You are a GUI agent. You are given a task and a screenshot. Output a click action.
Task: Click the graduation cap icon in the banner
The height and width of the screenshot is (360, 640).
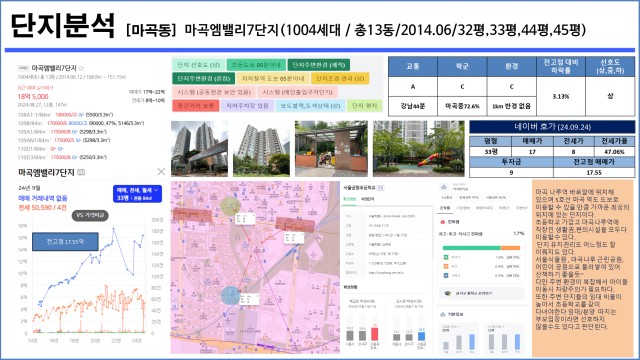[448, 293]
